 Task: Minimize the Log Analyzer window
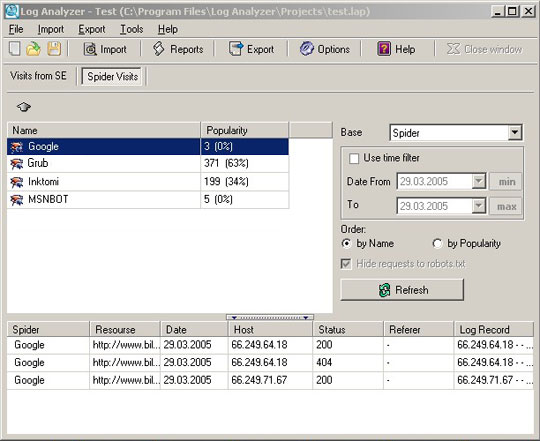click(x=497, y=12)
